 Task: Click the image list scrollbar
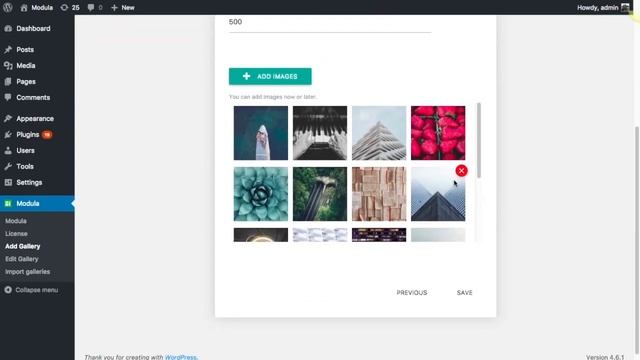click(478, 140)
